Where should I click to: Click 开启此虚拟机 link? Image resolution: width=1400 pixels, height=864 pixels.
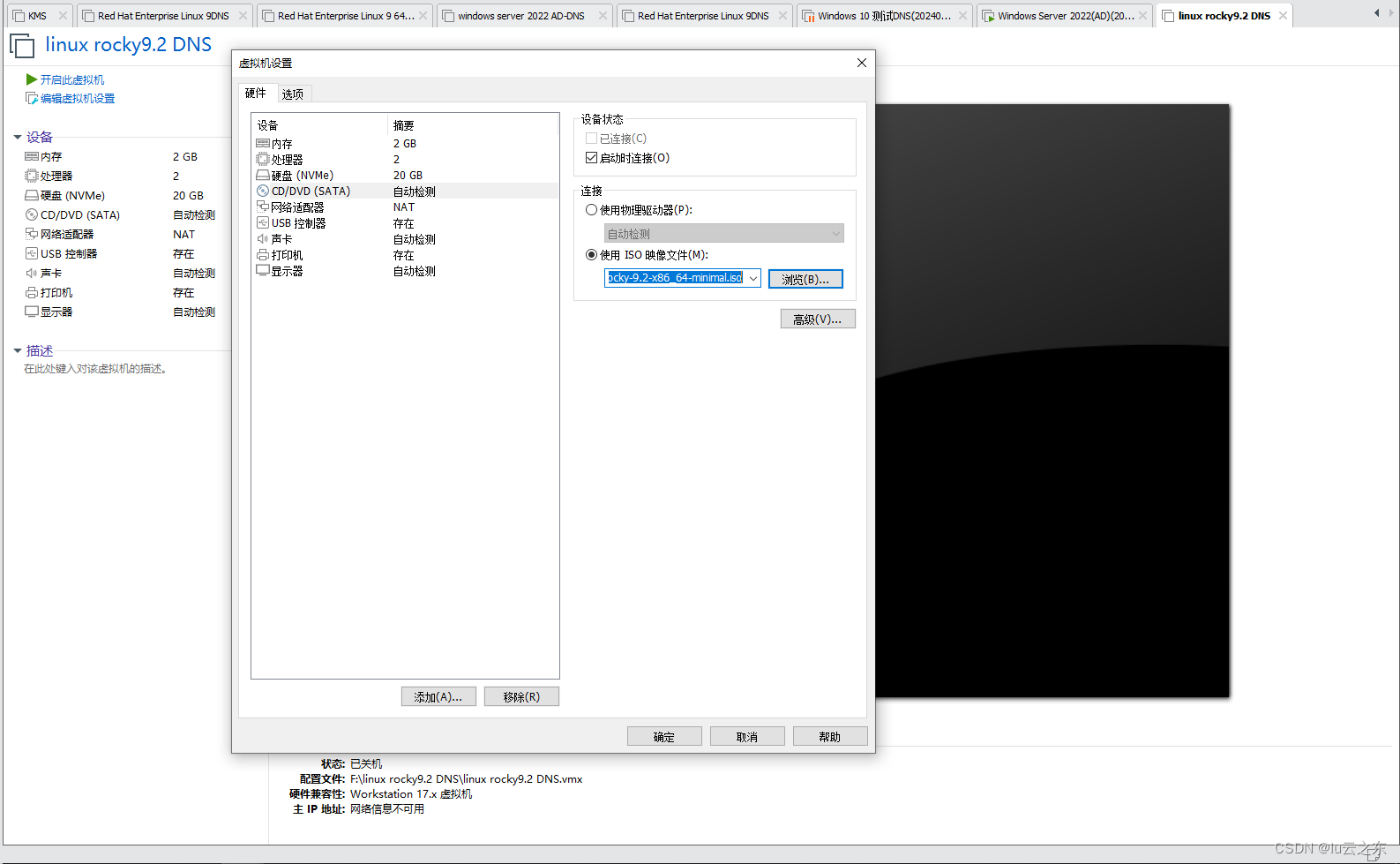point(72,79)
